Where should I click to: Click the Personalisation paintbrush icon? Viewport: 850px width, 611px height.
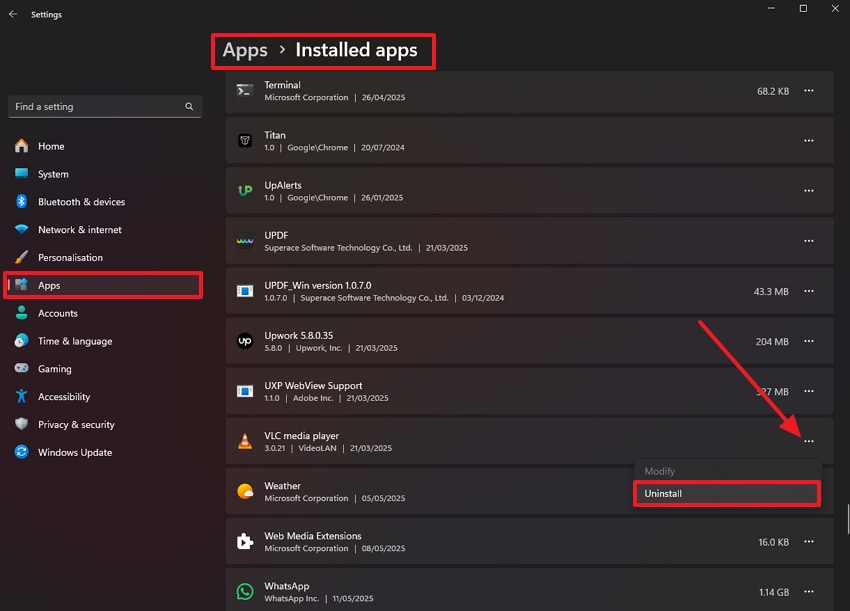pos(22,257)
